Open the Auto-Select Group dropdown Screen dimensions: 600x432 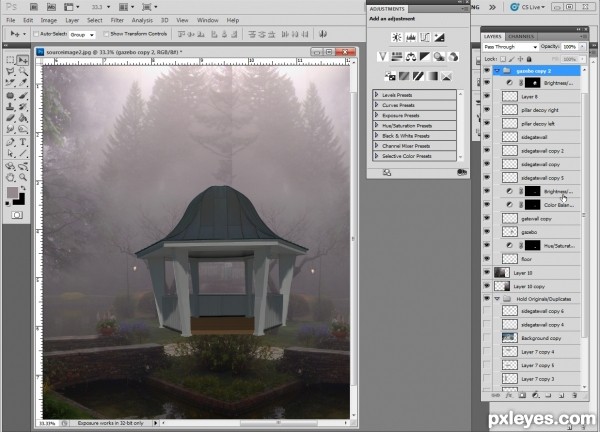click(82, 34)
